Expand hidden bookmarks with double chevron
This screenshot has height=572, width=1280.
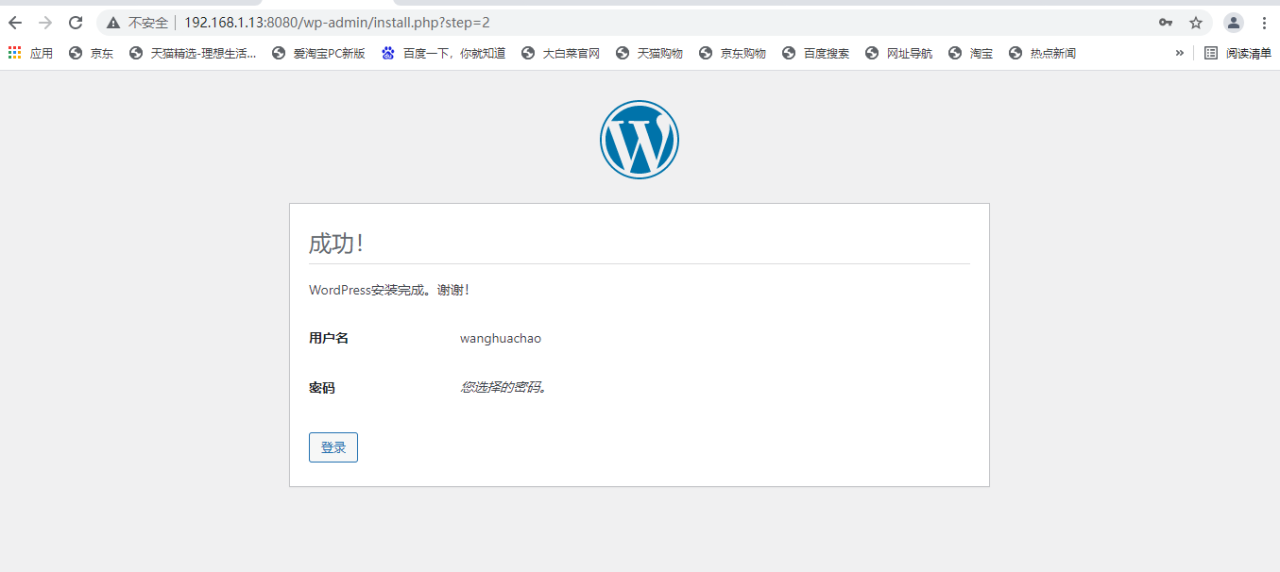click(1179, 53)
